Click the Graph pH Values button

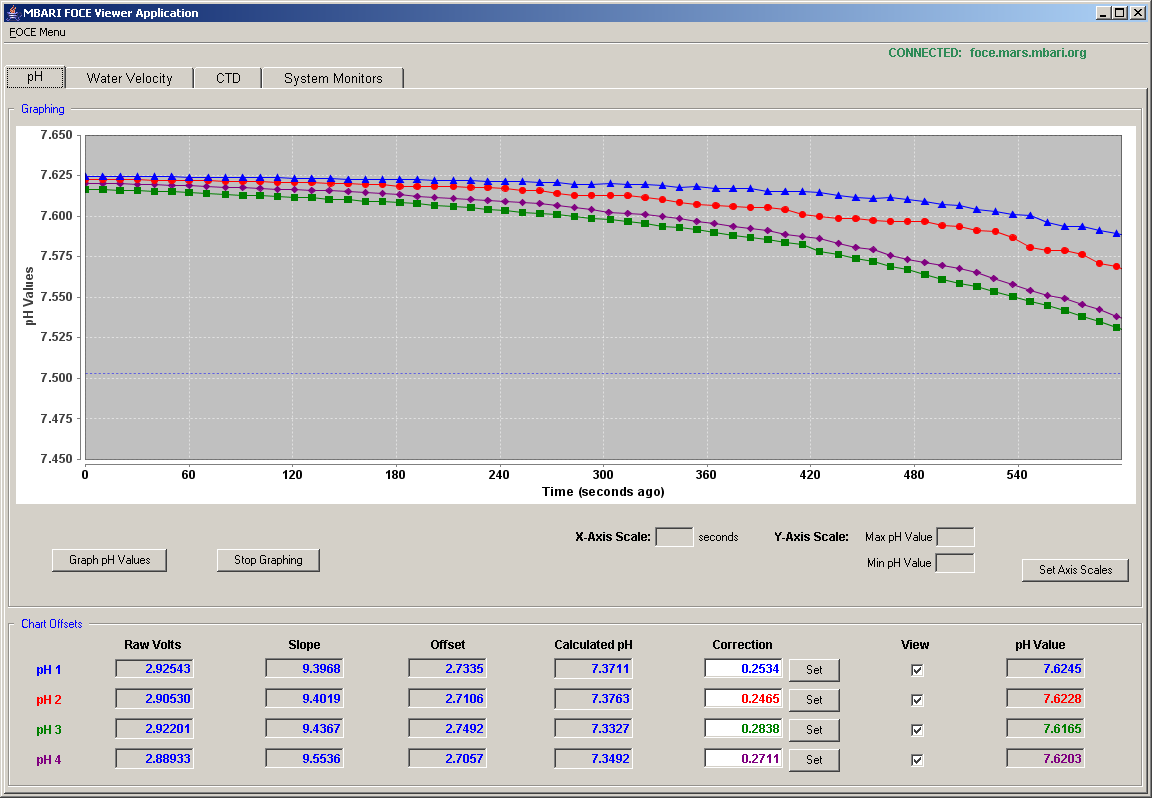point(109,560)
